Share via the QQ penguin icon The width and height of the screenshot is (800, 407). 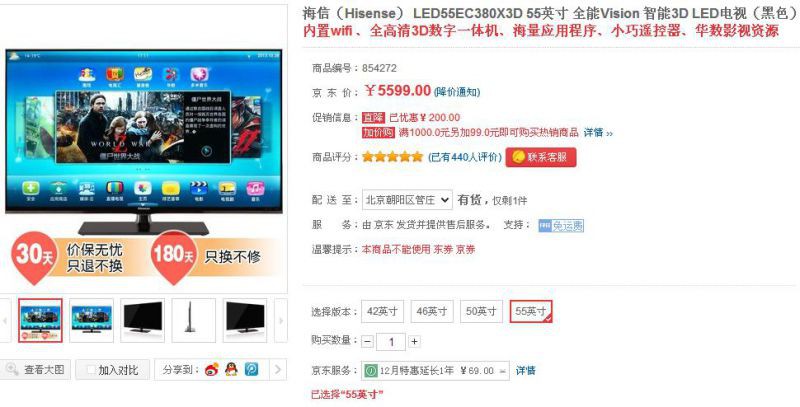pyautogui.click(x=231, y=370)
